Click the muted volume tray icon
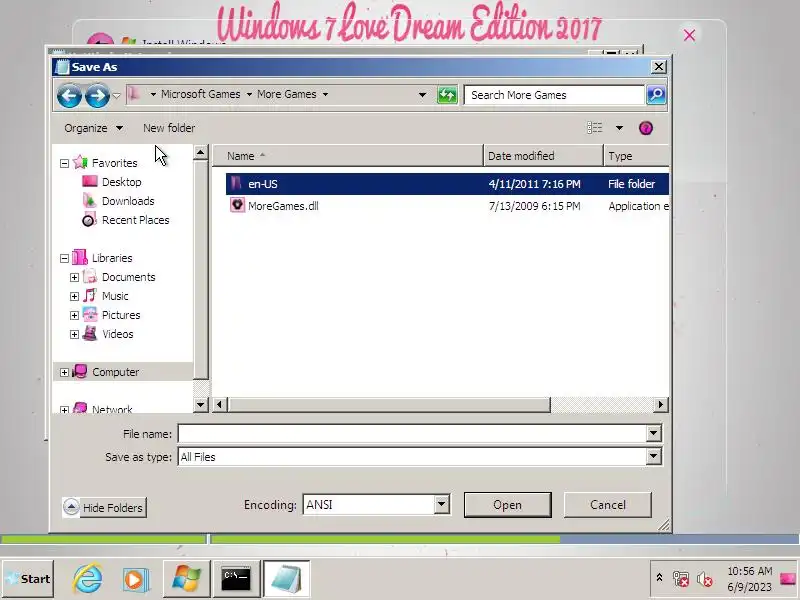Image resolution: width=800 pixels, height=600 pixels. pyautogui.click(x=705, y=580)
